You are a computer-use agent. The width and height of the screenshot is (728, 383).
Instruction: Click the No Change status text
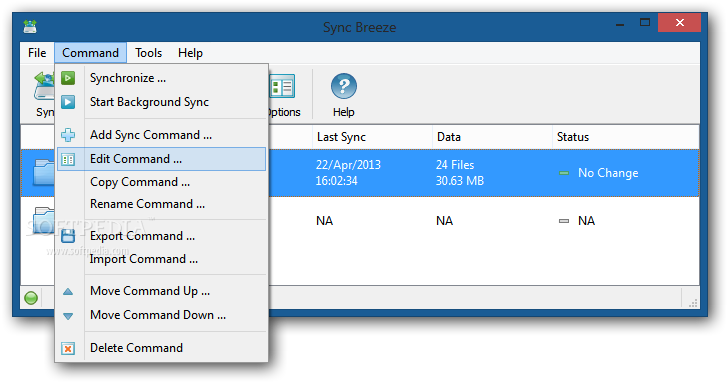click(608, 173)
